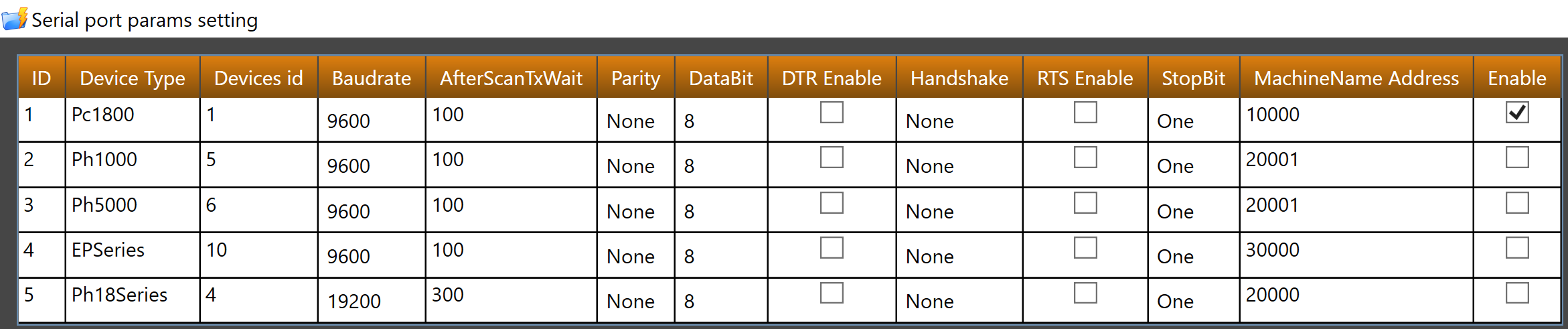Viewport: 1568px width, 329px height.
Task: Click the AfterScanTxWait column header
Action: pyautogui.click(x=511, y=78)
